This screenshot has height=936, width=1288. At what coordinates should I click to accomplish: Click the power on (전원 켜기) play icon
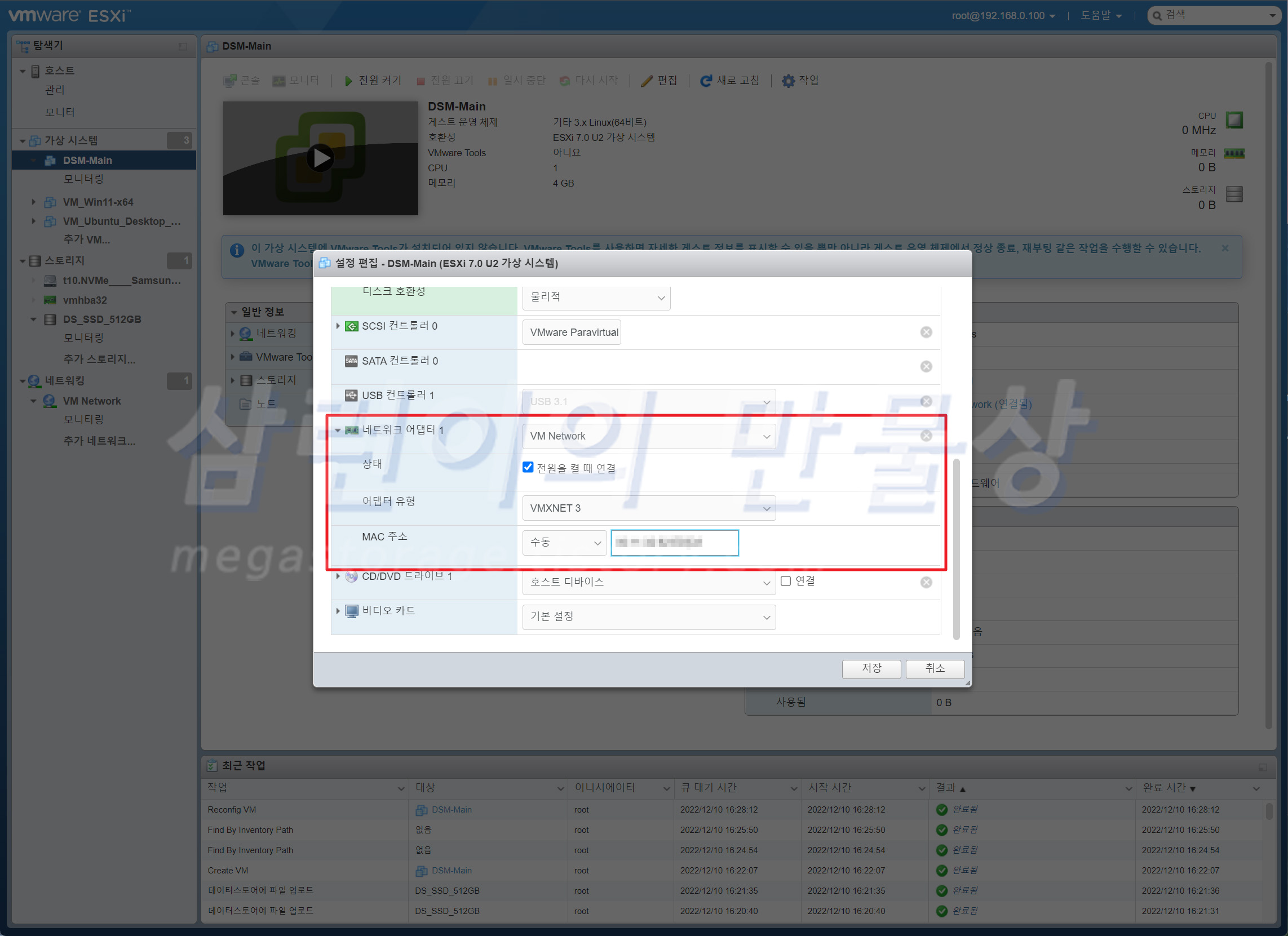point(348,81)
